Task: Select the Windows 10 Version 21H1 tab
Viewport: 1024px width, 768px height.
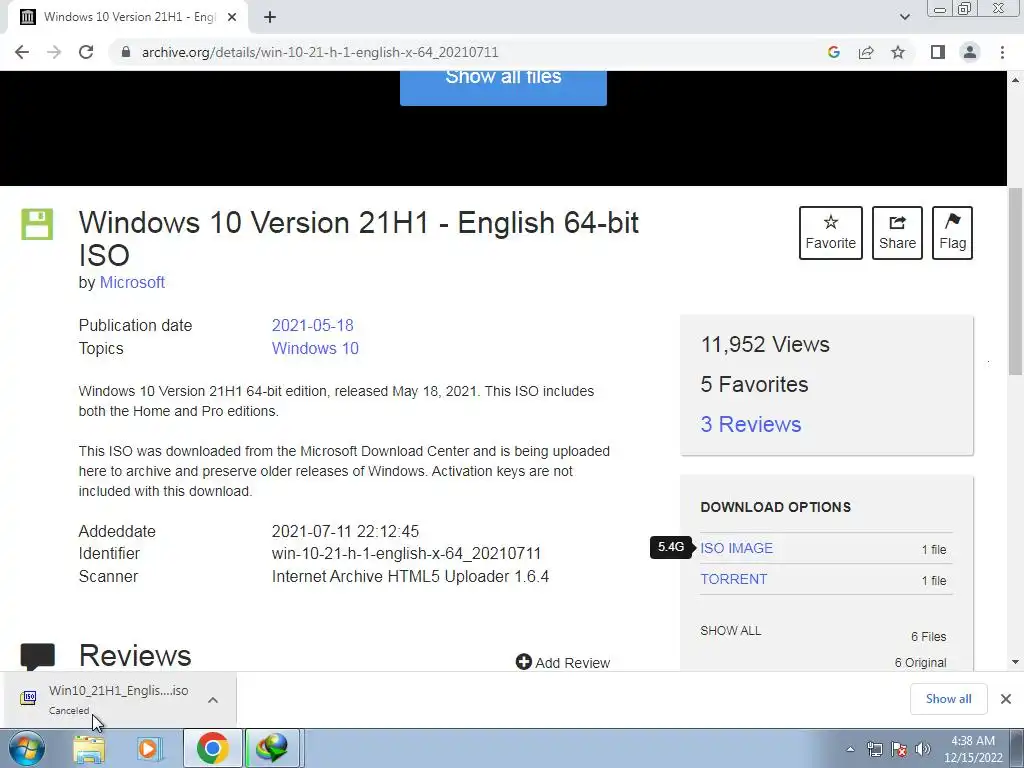Action: [x=127, y=17]
